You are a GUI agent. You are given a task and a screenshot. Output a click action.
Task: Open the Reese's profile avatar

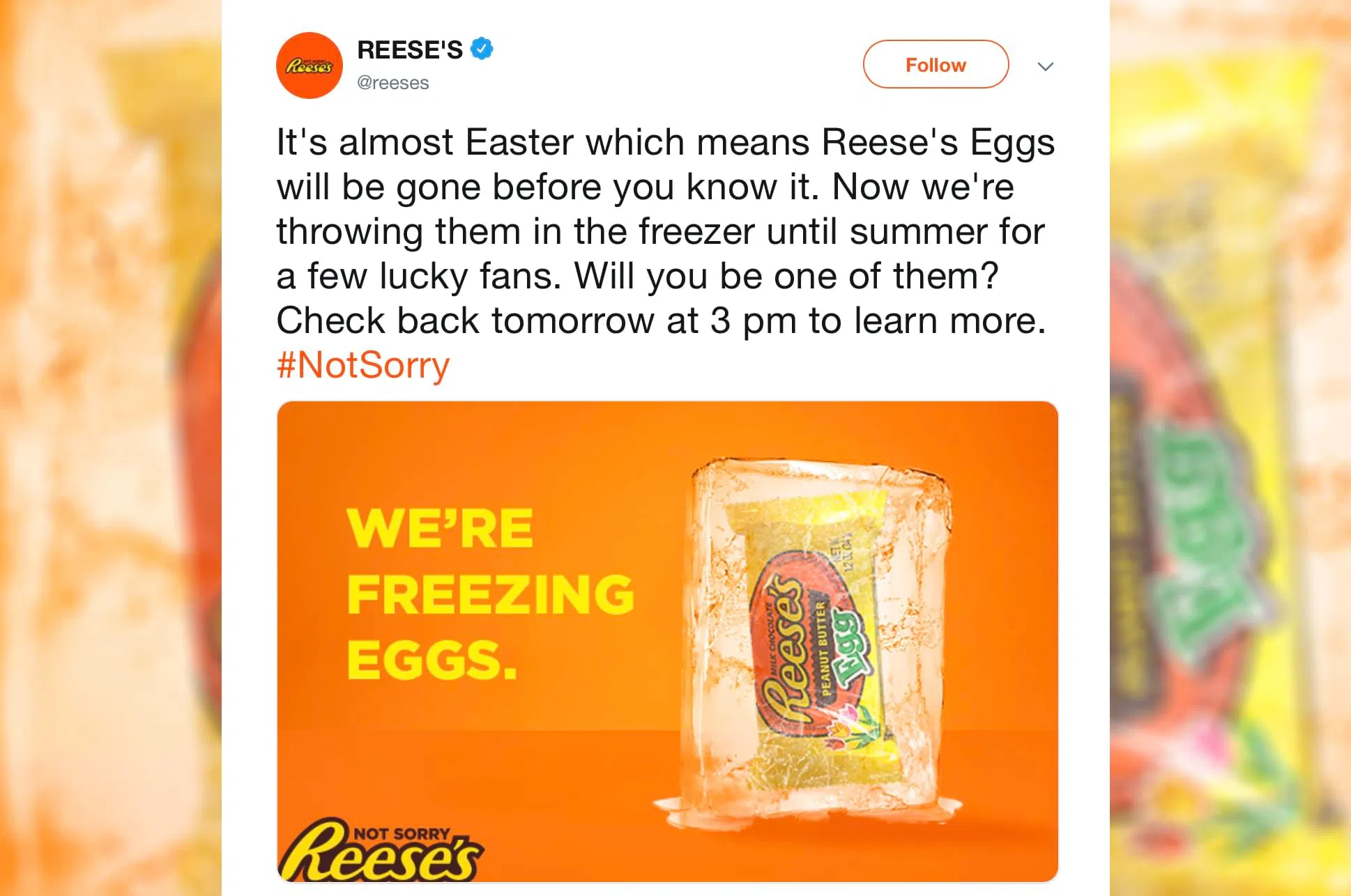(310, 65)
